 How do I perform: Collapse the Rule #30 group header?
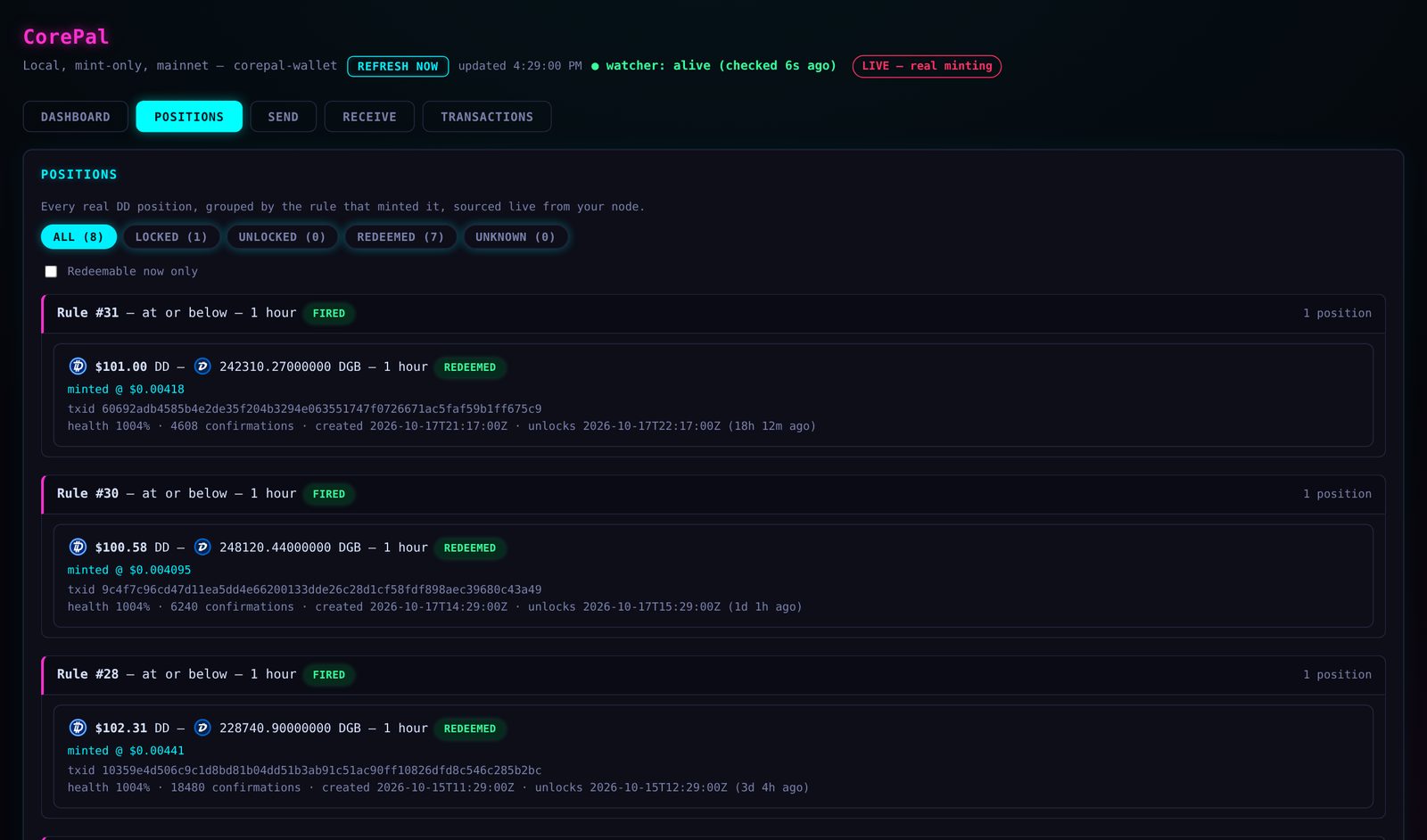point(713,494)
